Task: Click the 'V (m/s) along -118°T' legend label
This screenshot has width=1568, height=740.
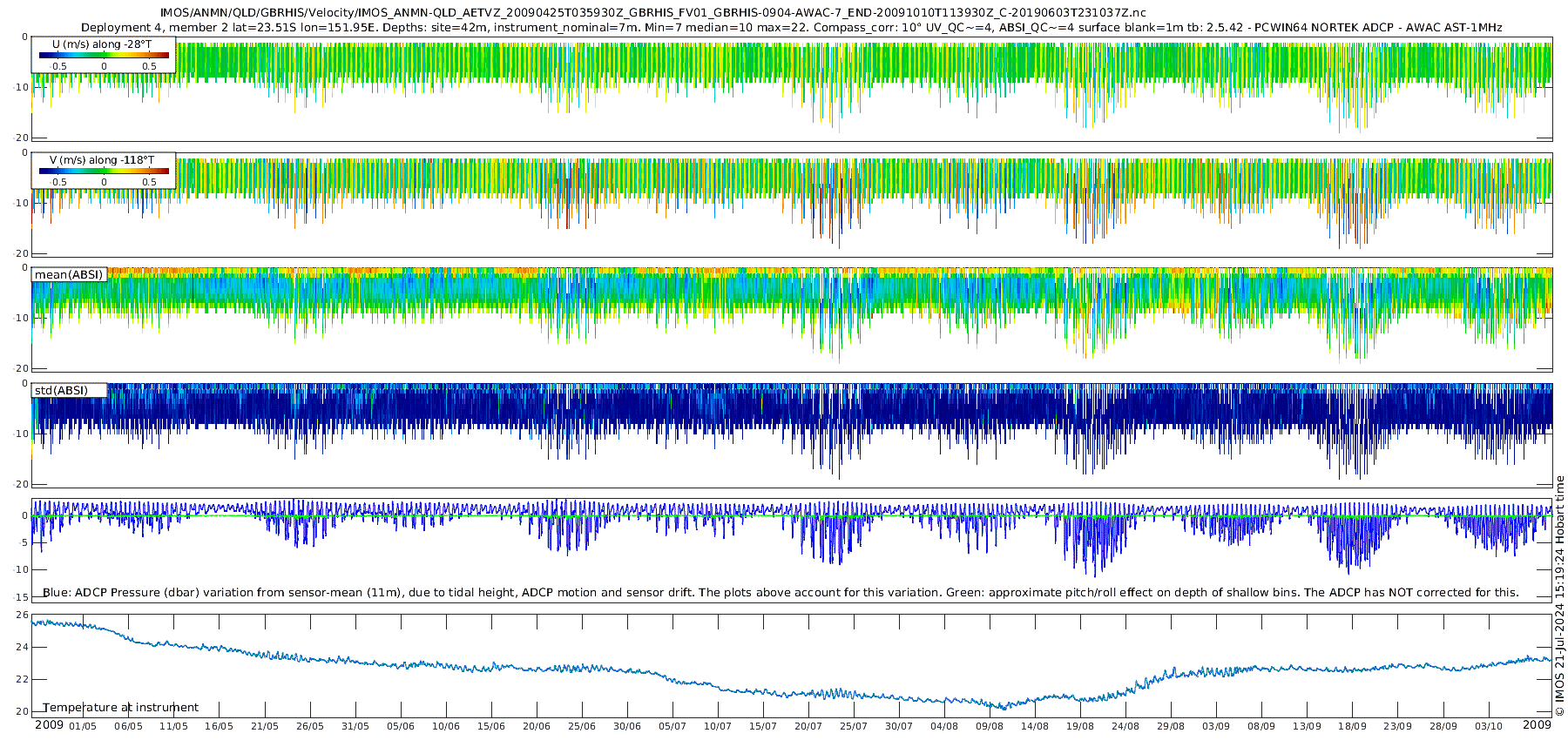Action: pyautogui.click(x=102, y=160)
